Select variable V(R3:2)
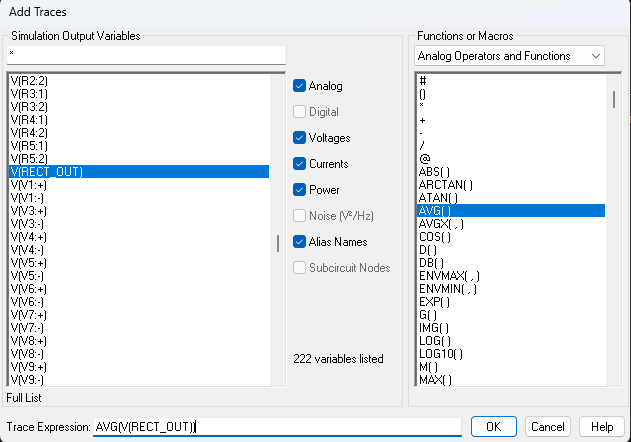The image size is (631, 442). tap(139, 107)
